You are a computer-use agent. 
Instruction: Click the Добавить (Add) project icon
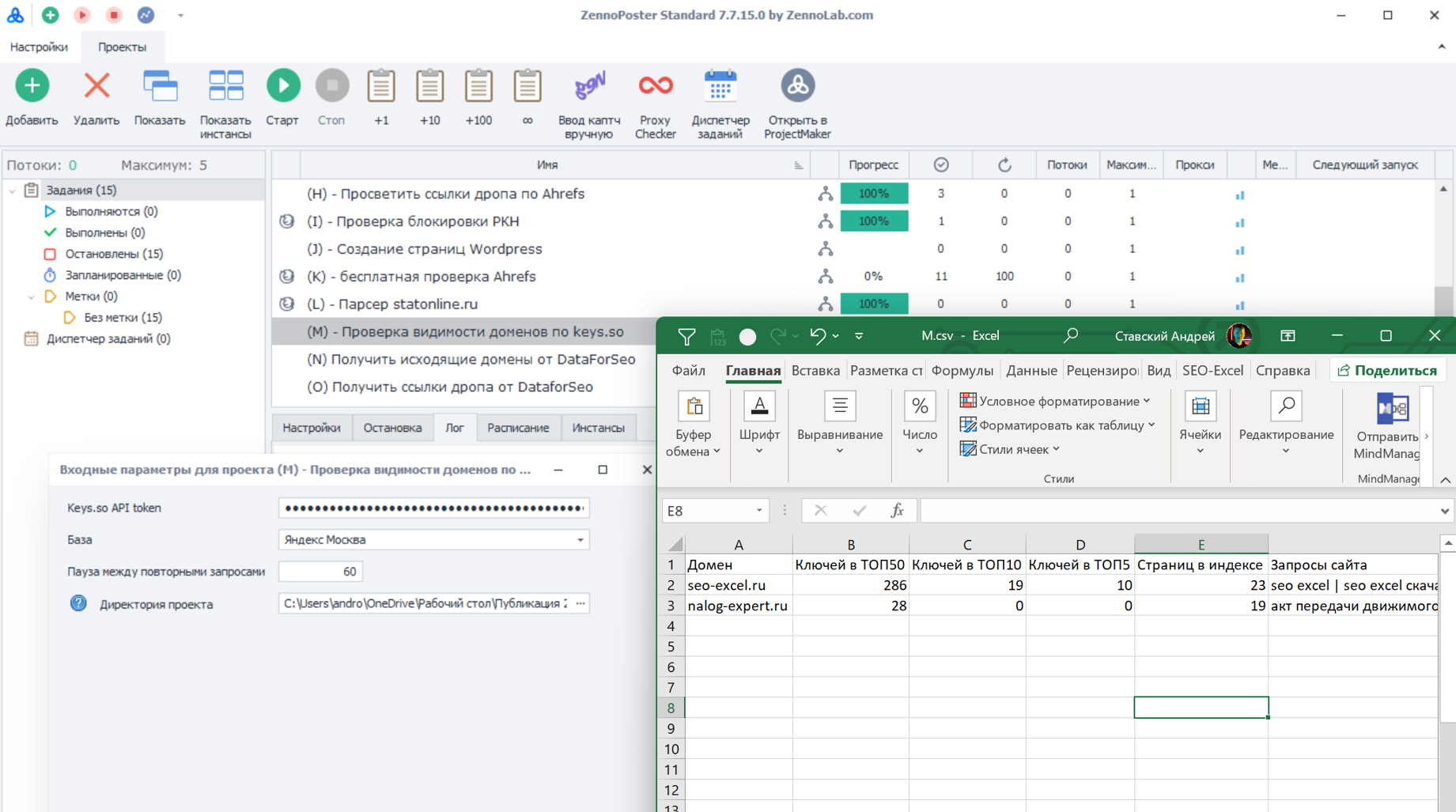pos(32,85)
